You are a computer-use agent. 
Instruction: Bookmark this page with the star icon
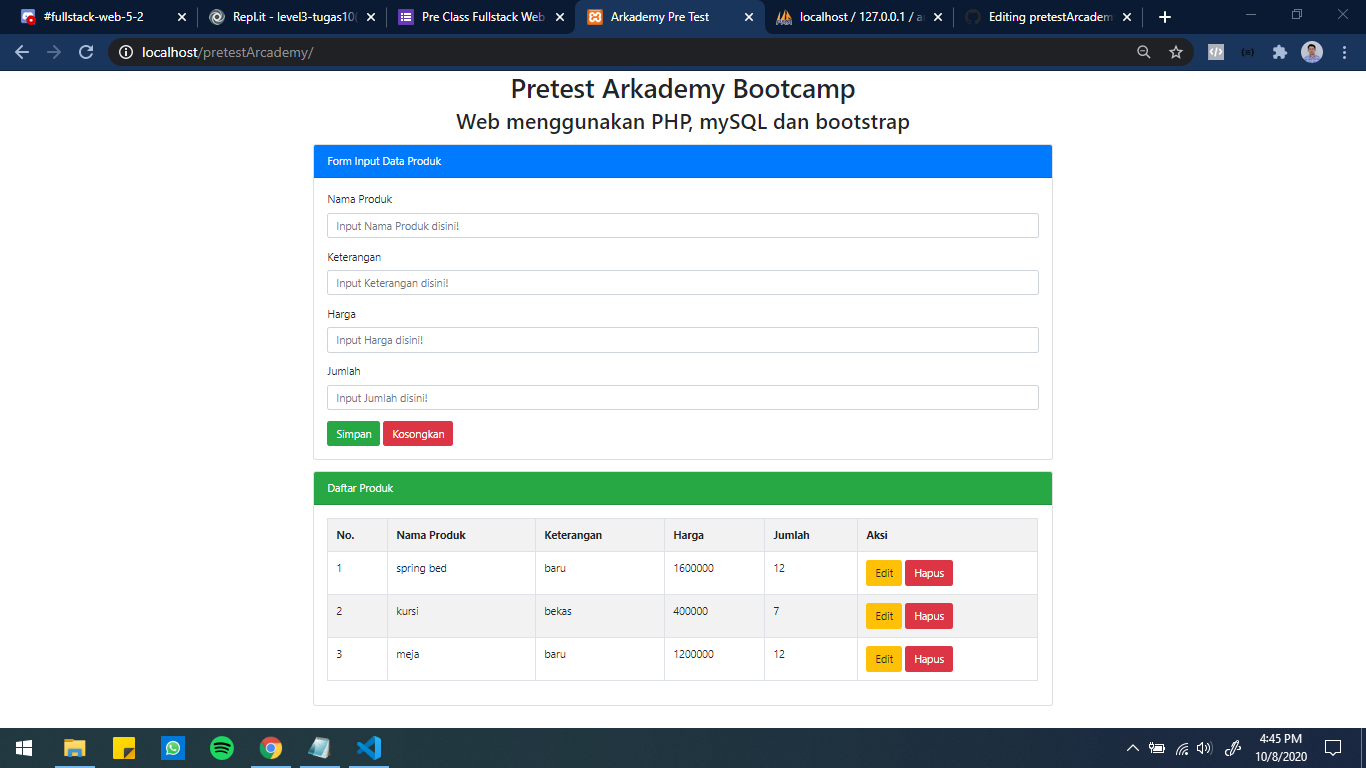1176,52
